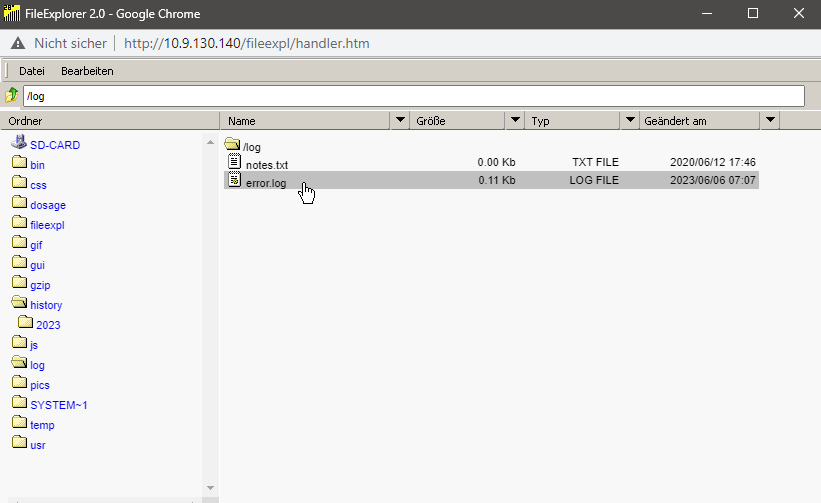The width and height of the screenshot is (821, 503).
Task: Click the SD-CARD drive icon
Action: 19,142
